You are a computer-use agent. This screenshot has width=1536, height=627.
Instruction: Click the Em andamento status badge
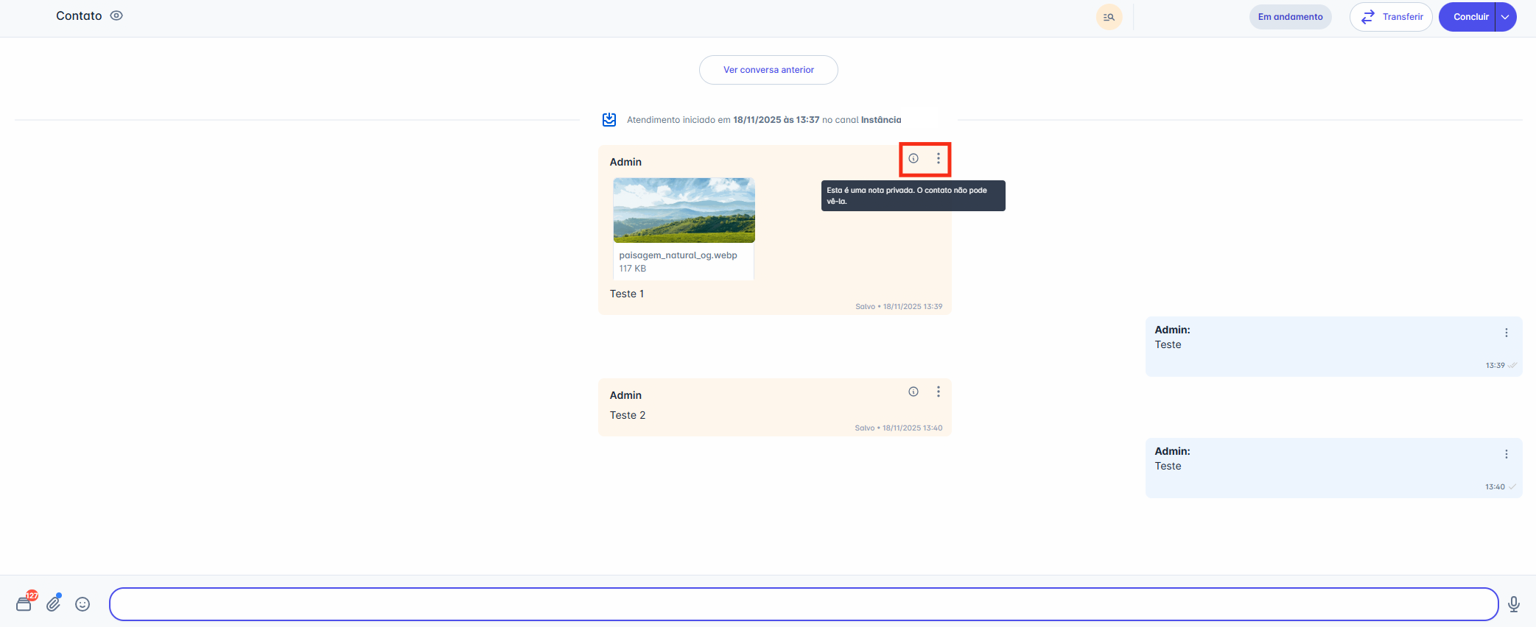tap(1290, 17)
